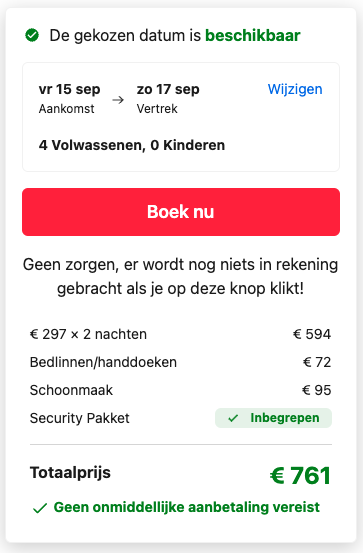The width and height of the screenshot is (363, 553).
Task: Click the € 594 nightly subtotal amount
Action: [312, 334]
